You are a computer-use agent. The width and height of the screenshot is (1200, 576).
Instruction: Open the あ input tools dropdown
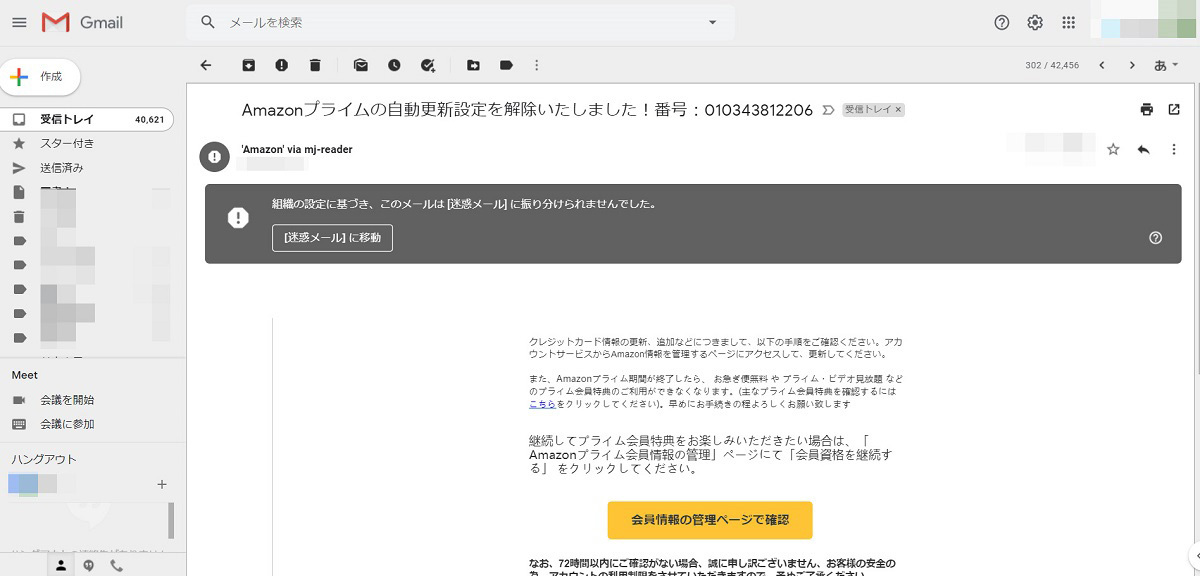1166,65
